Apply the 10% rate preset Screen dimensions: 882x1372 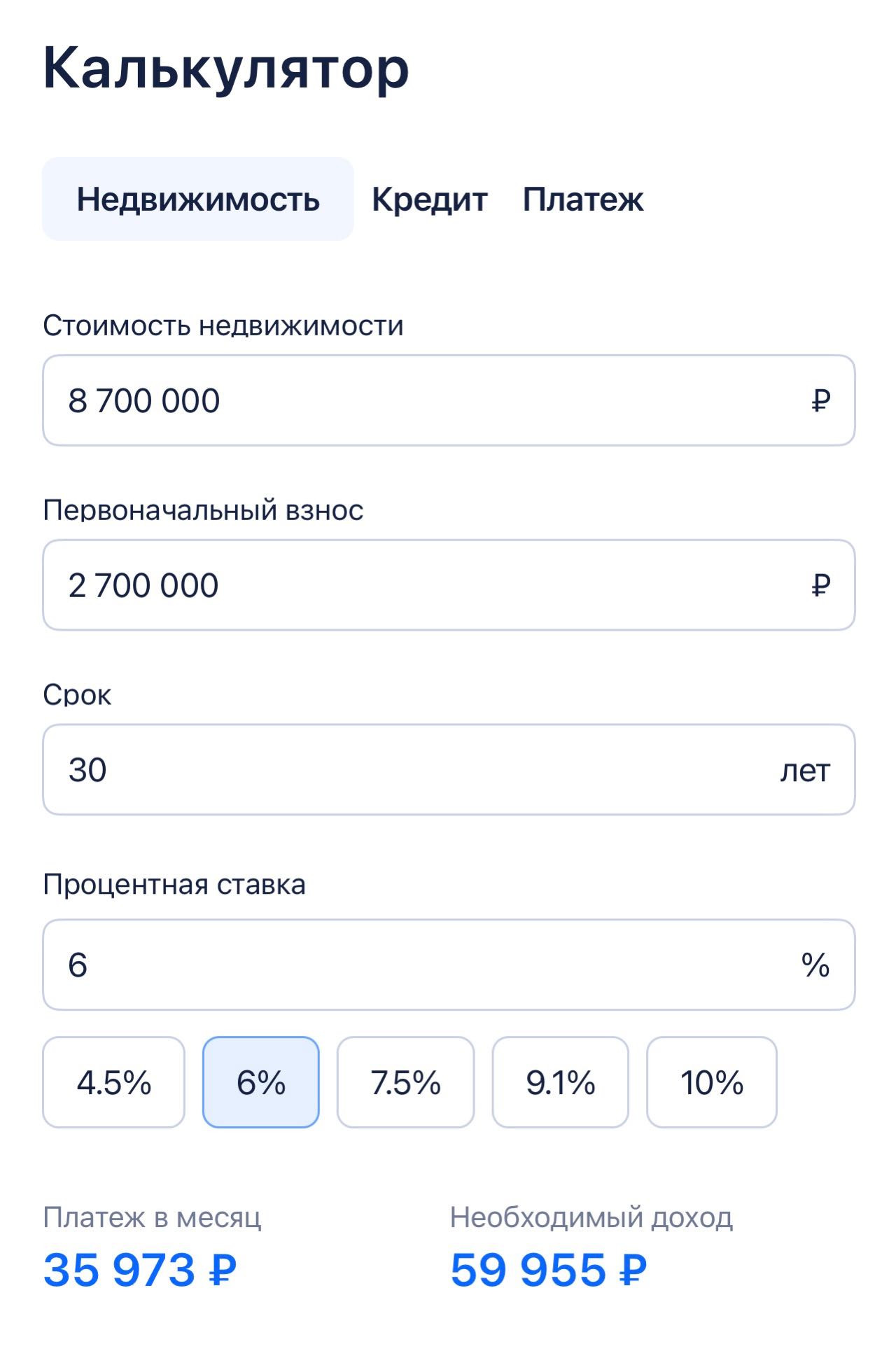pyautogui.click(x=711, y=1082)
